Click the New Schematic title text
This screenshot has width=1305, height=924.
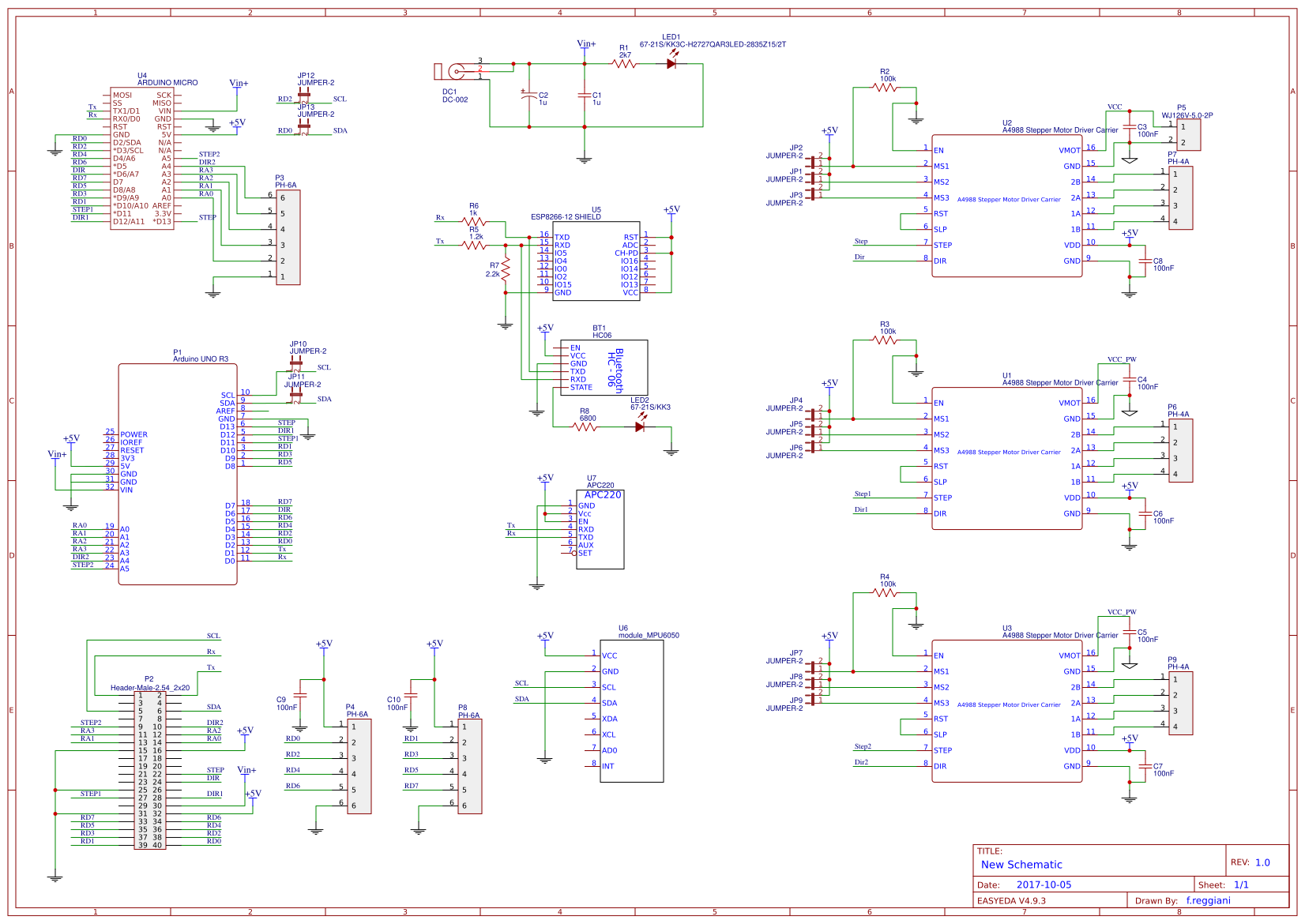[1021, 864]
